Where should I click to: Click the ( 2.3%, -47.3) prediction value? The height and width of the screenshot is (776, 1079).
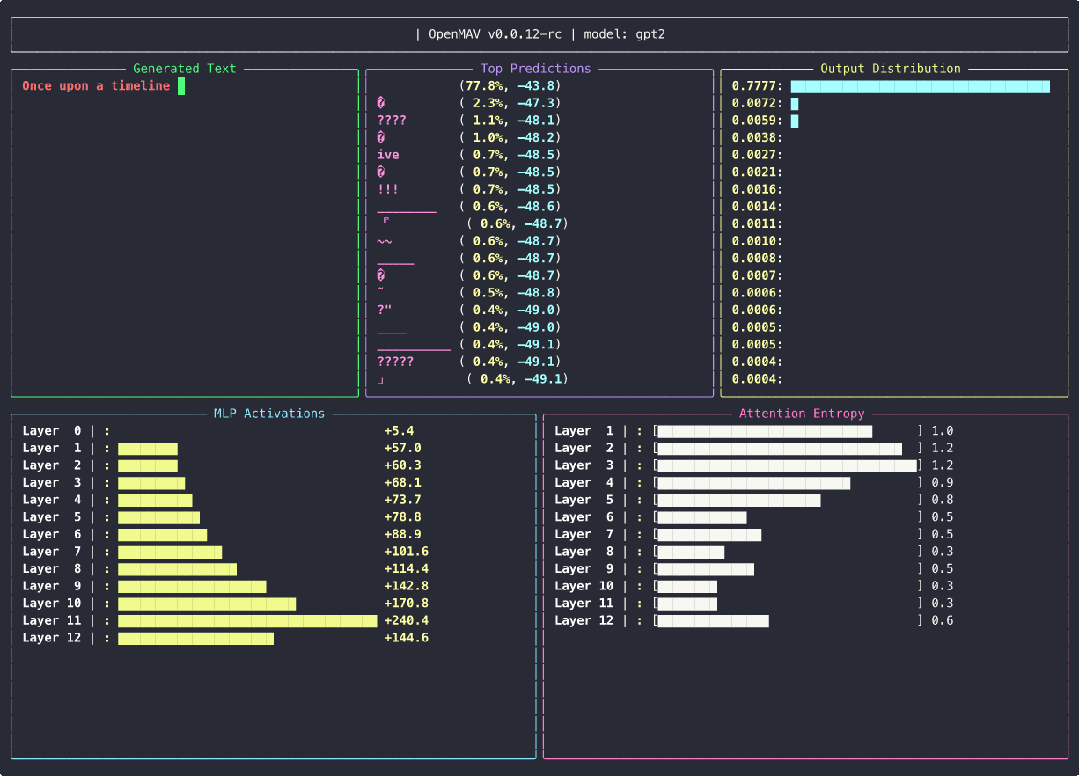pyautogui.click(x=510, y=103)
